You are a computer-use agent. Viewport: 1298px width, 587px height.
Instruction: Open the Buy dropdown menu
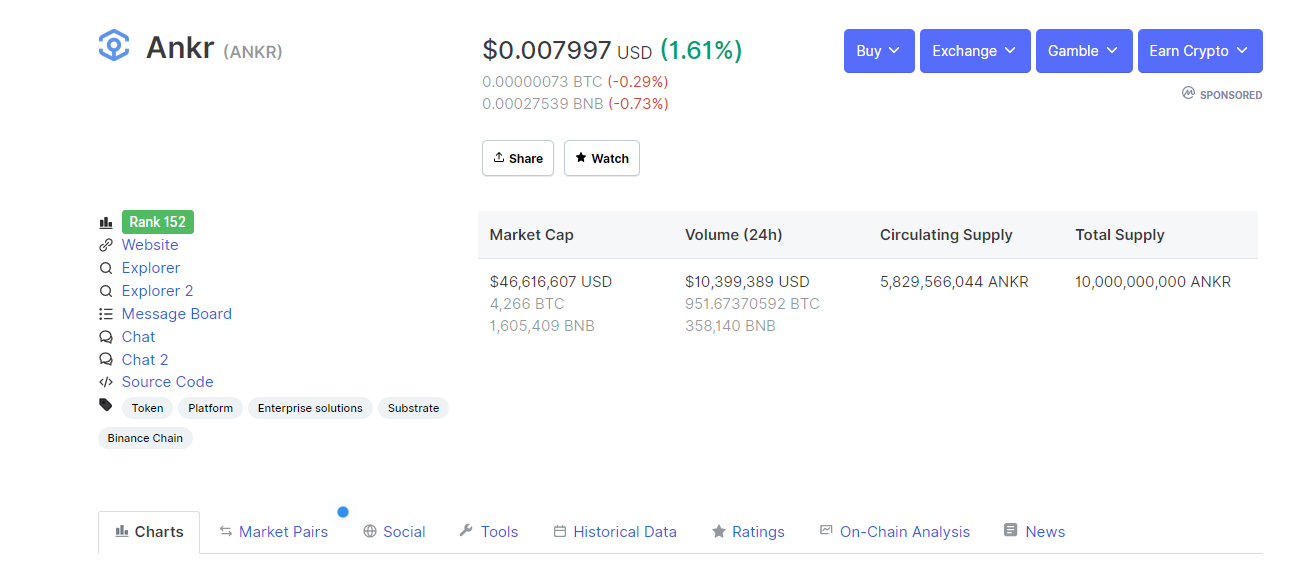click(x=879, y=51)
